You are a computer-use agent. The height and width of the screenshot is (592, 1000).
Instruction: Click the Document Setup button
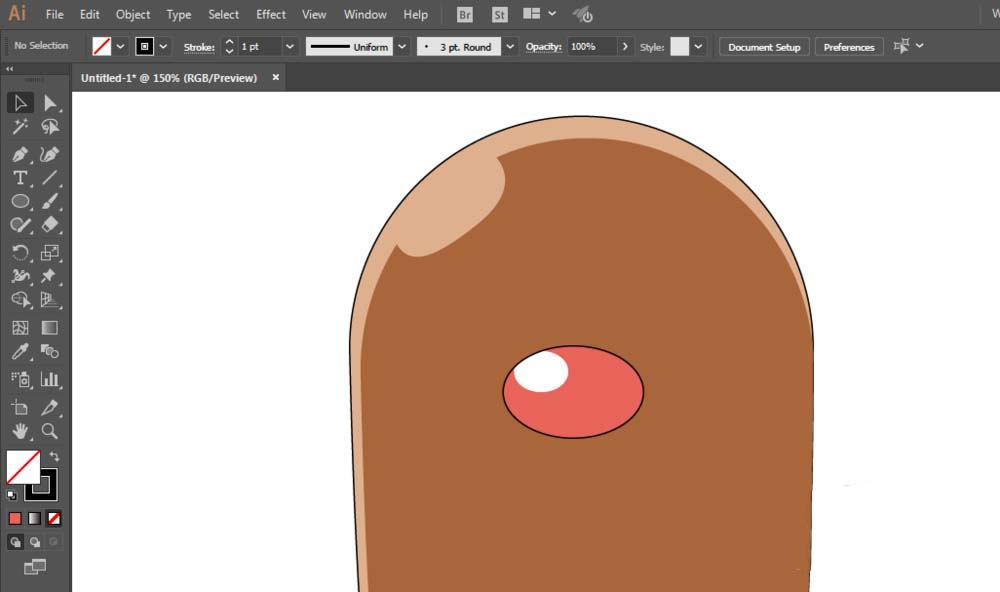764,47
